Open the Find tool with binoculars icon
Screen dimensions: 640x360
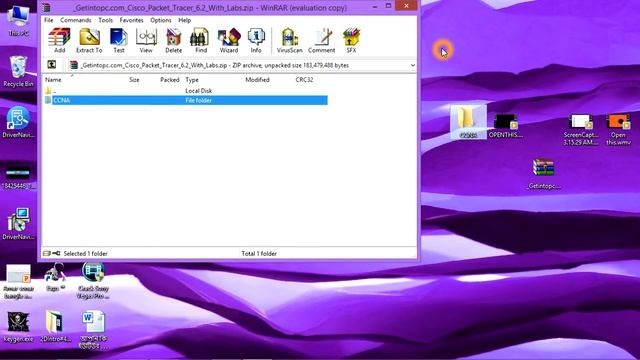(x=201, y=40)
